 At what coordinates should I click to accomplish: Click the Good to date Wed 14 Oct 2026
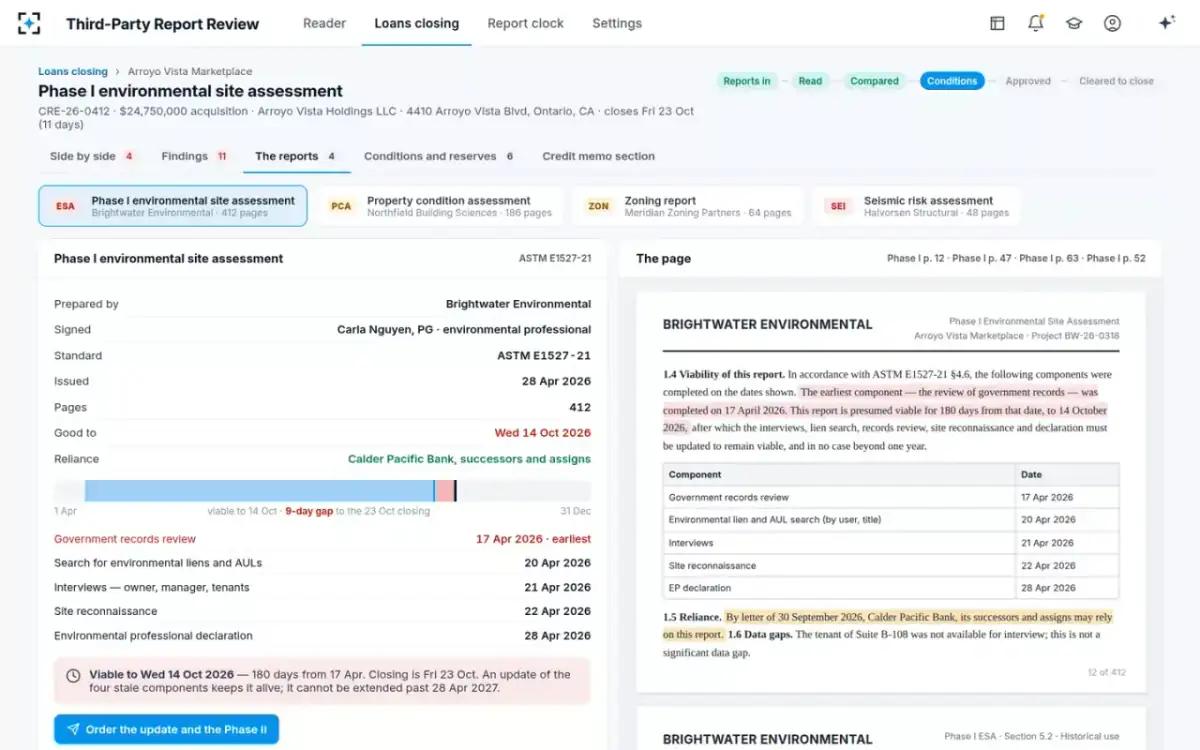pos(542,433)
